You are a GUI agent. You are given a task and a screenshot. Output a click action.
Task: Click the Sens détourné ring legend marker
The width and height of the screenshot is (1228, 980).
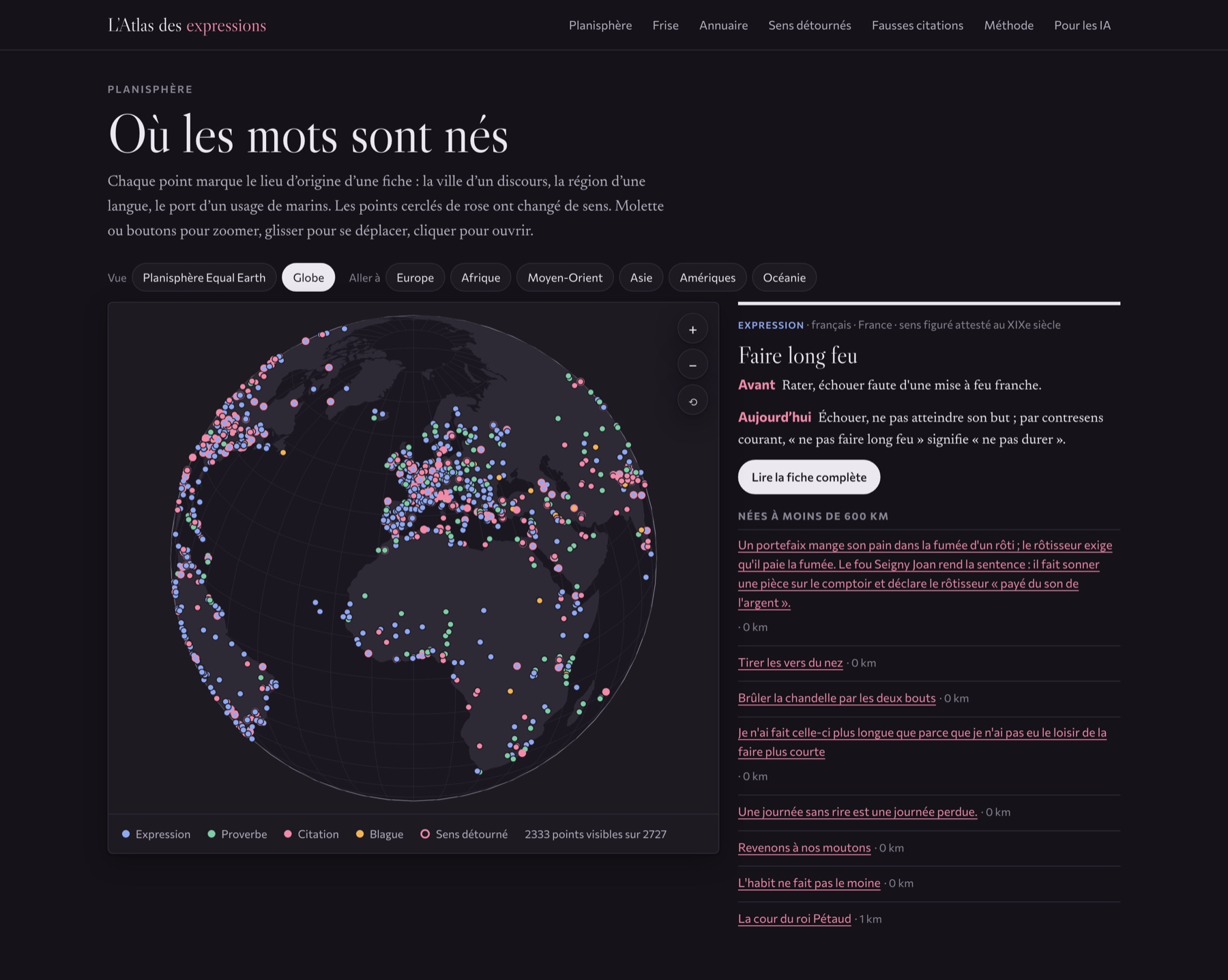tap(425, 834)
